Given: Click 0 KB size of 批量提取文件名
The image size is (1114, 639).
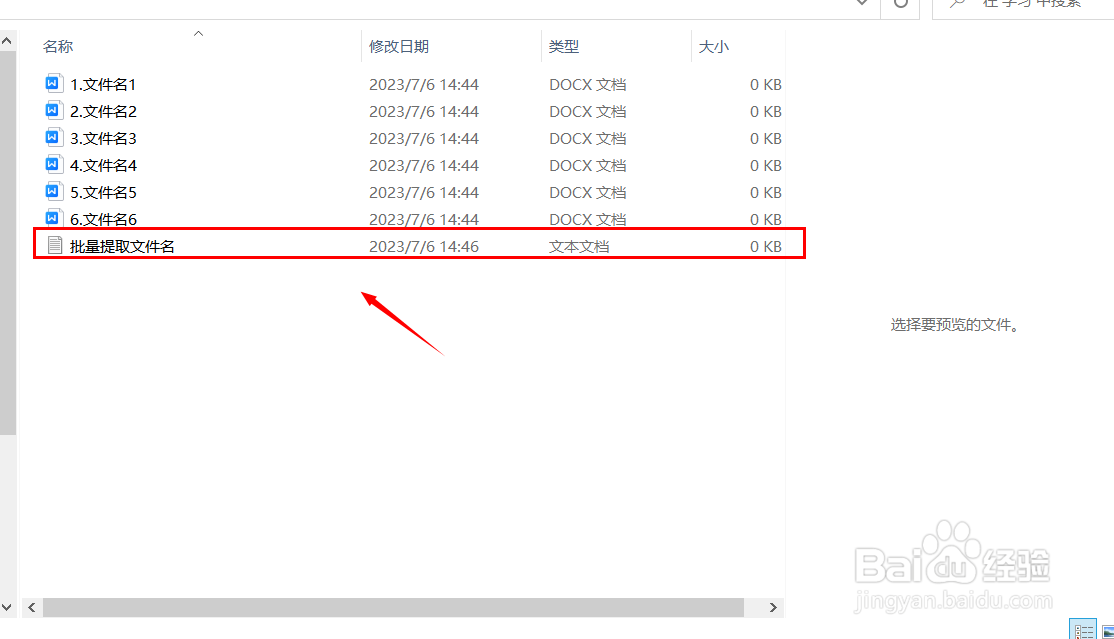Looking at the screenshot, I should click(766, 247).
